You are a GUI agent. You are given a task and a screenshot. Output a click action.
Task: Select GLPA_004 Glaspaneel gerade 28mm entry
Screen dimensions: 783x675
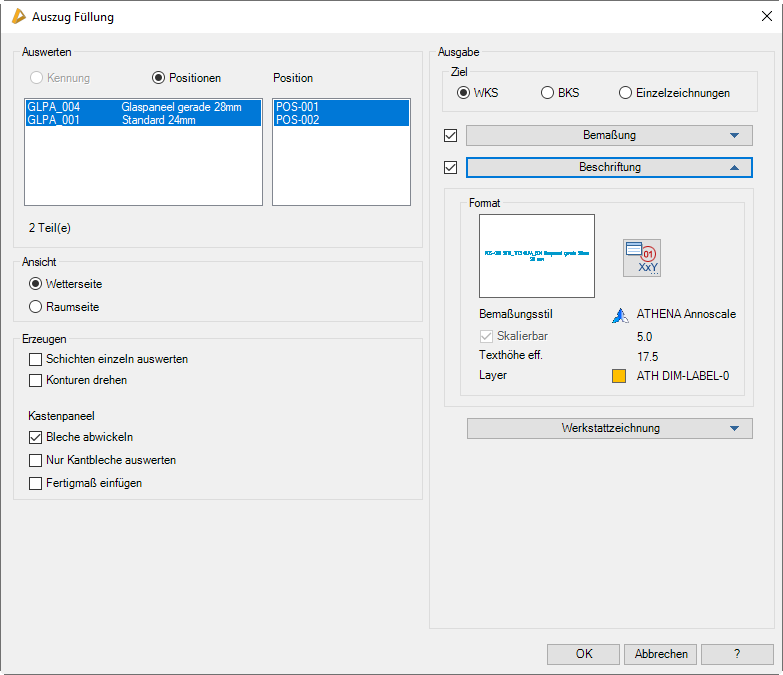coord(142,107)
